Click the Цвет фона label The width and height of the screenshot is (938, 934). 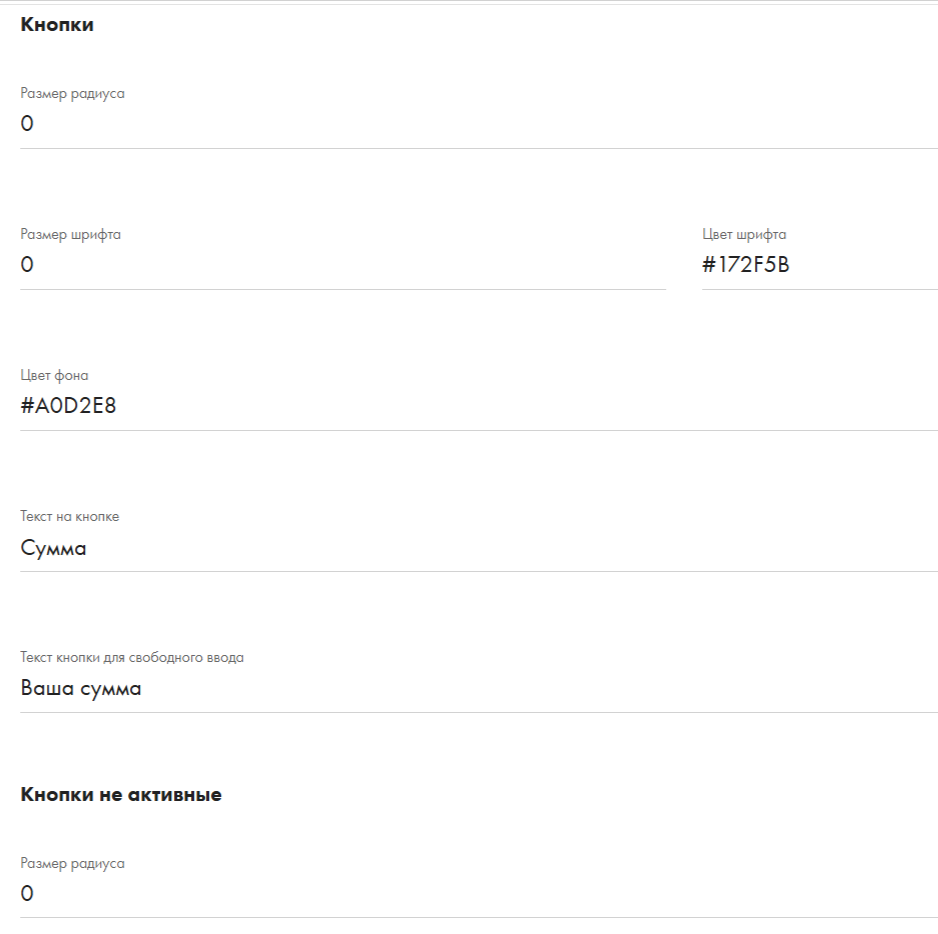[54, 375]
